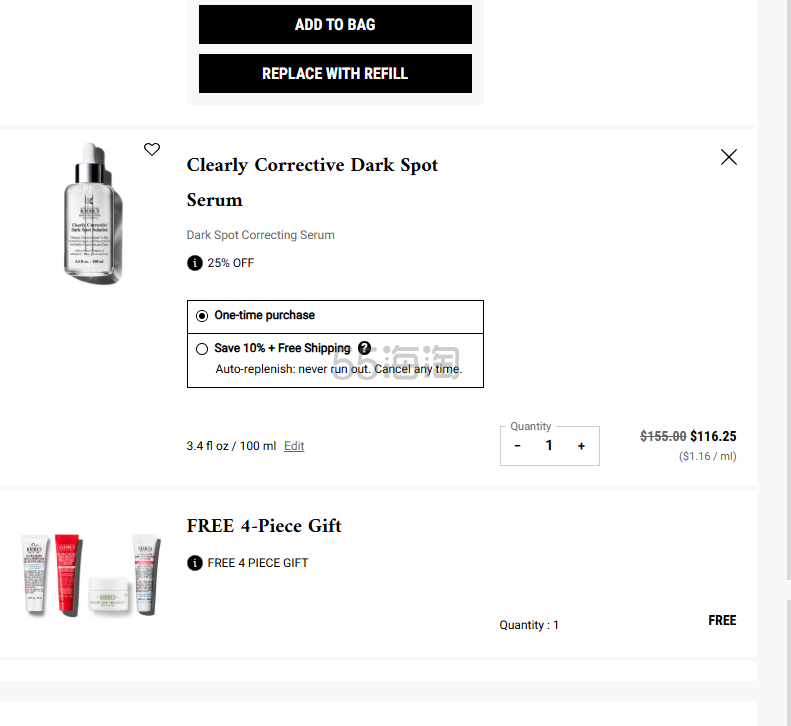Select One-time purchase radio option
Image resolution: width=791 pixels, height=726 pixels.
(x=202, y=316)
